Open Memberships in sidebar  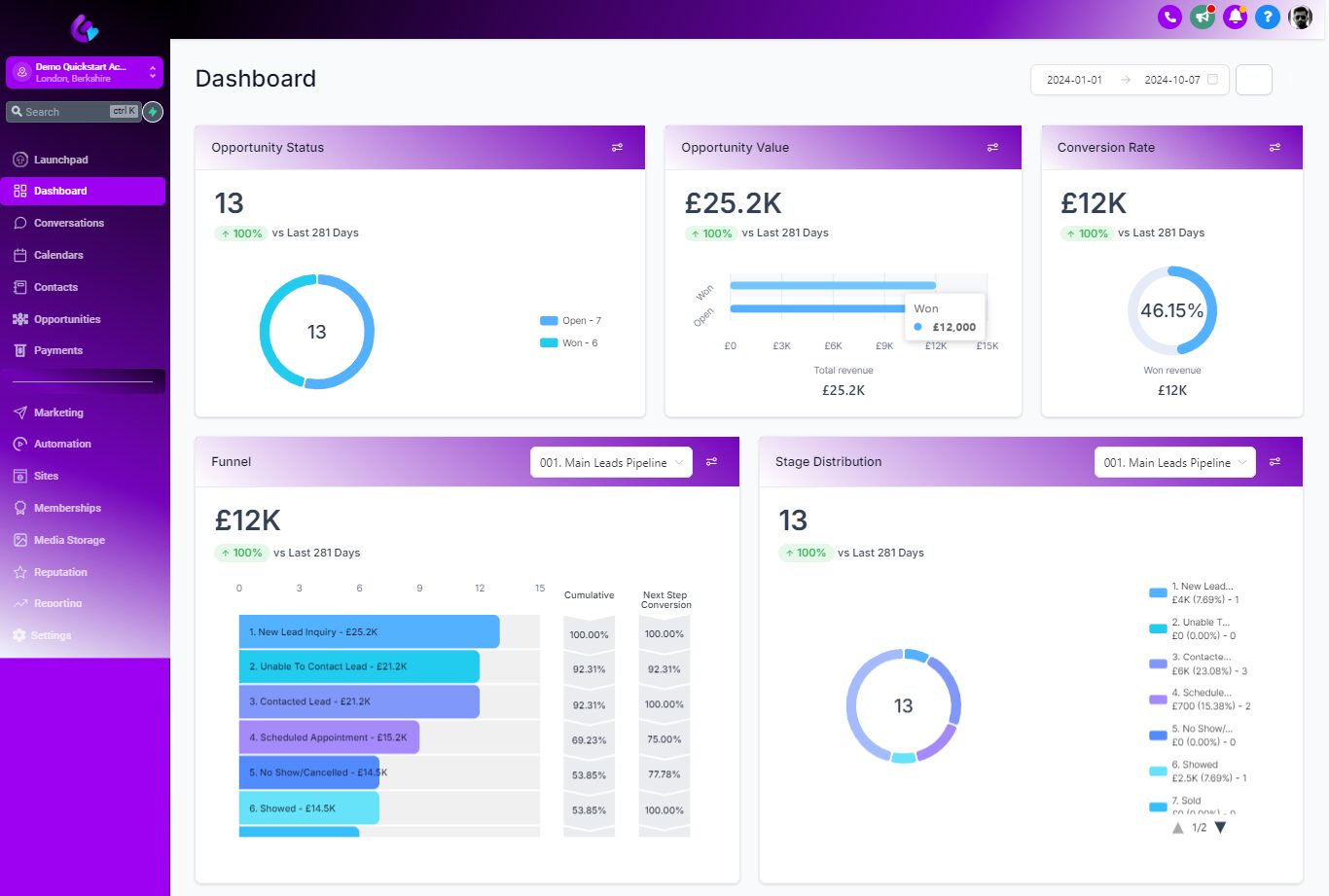click(67, 508)
